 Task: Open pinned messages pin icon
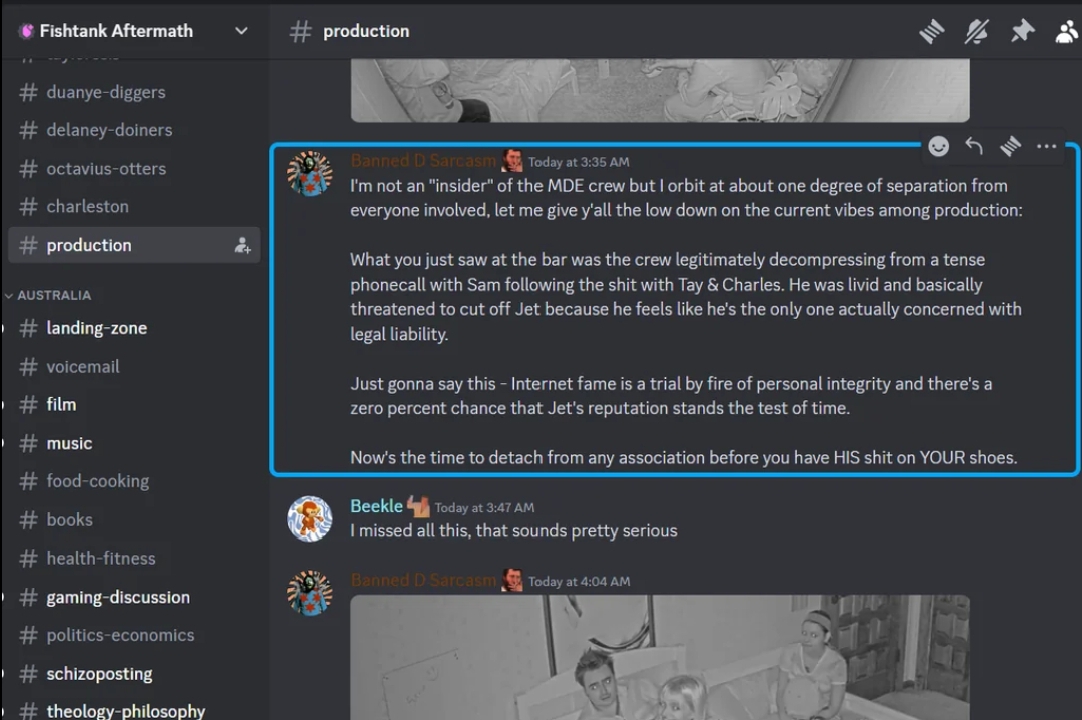[x=1022, y=31]
